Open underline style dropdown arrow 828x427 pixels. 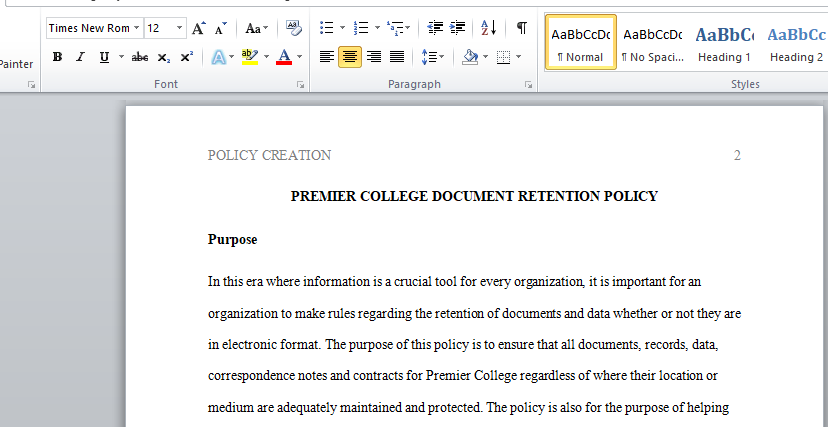(121, 57)
